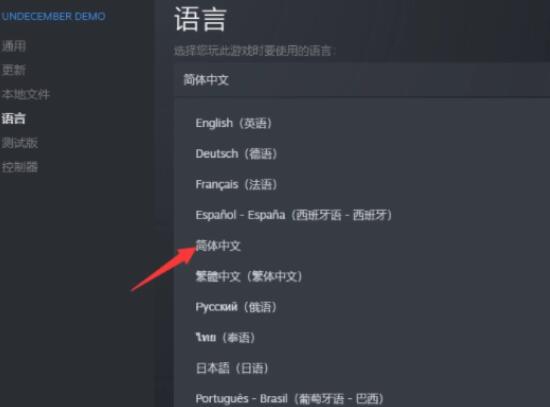
Task: Collapse the language dropdown showing 简体中文
Action: point(362,80)
